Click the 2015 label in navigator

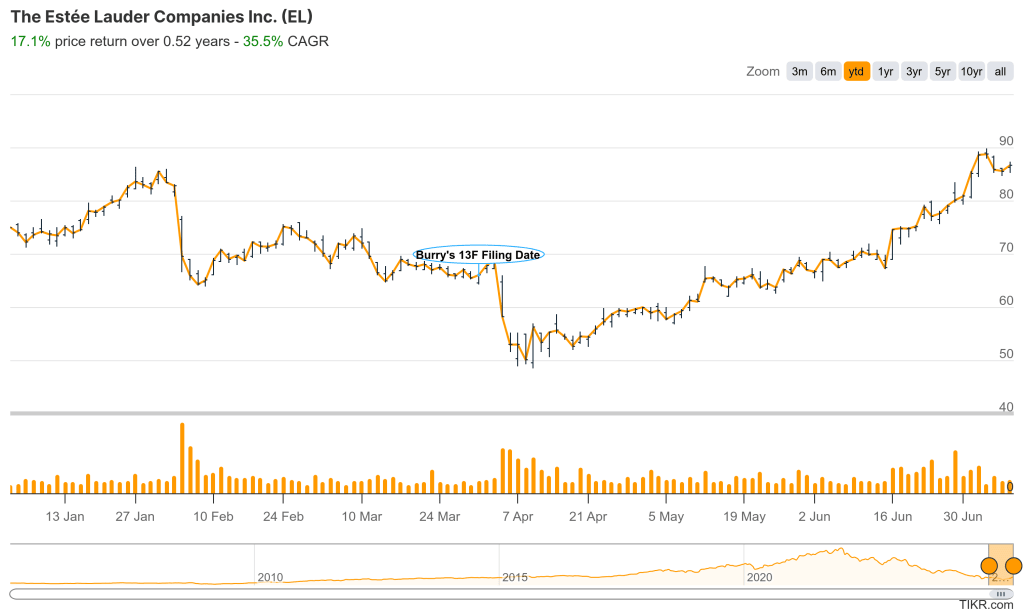point(515,577)
